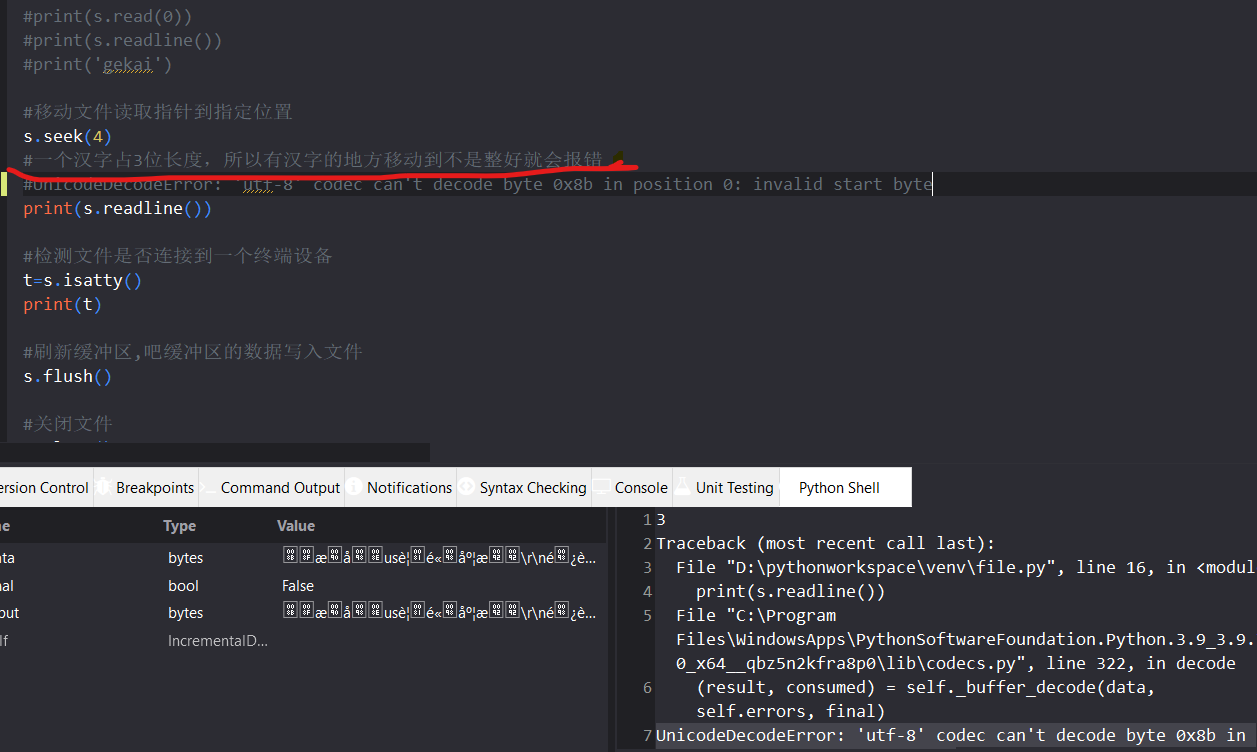The height and width of the screenshot is (752, 1257).
Task: Sort variables by the Type column header
Action: pos(180,526)
